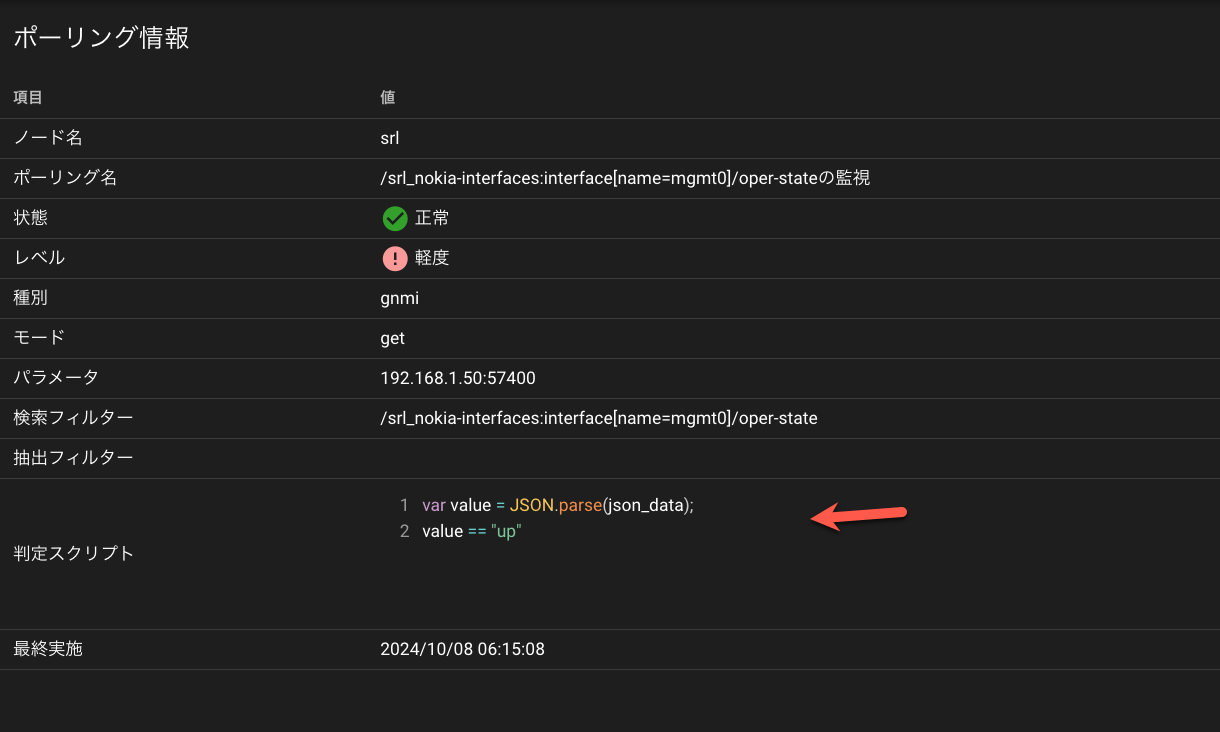
Task: Select the 2024/10/08 06:15:08 timestamp
Action: [462, 649]
